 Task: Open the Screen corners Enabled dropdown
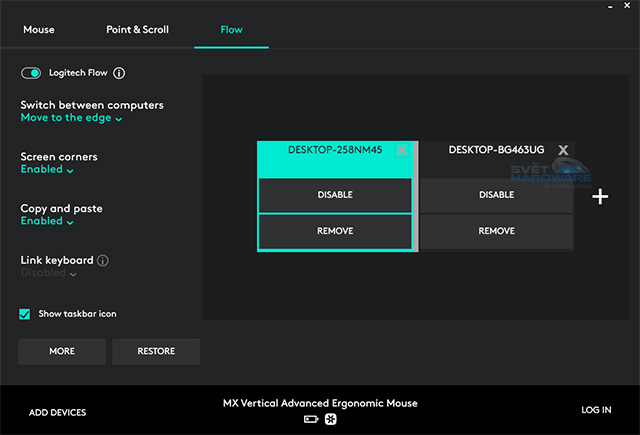47,170
